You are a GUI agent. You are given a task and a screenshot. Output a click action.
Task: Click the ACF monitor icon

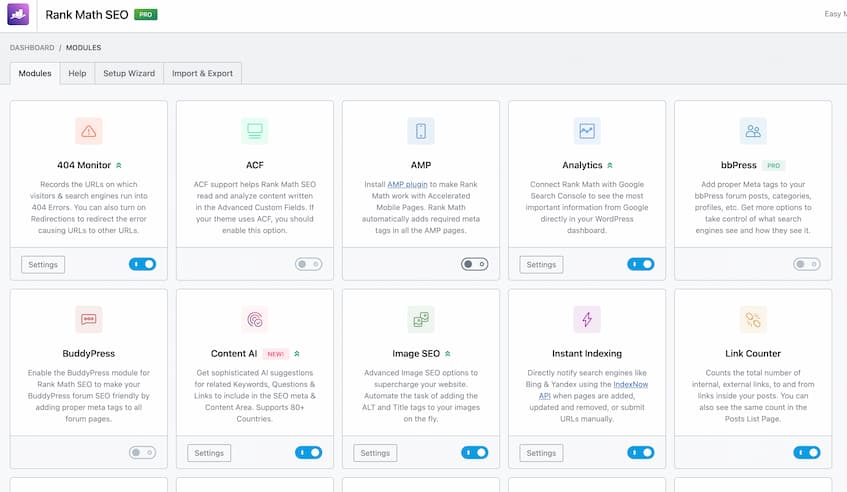(x=254, y=131)
